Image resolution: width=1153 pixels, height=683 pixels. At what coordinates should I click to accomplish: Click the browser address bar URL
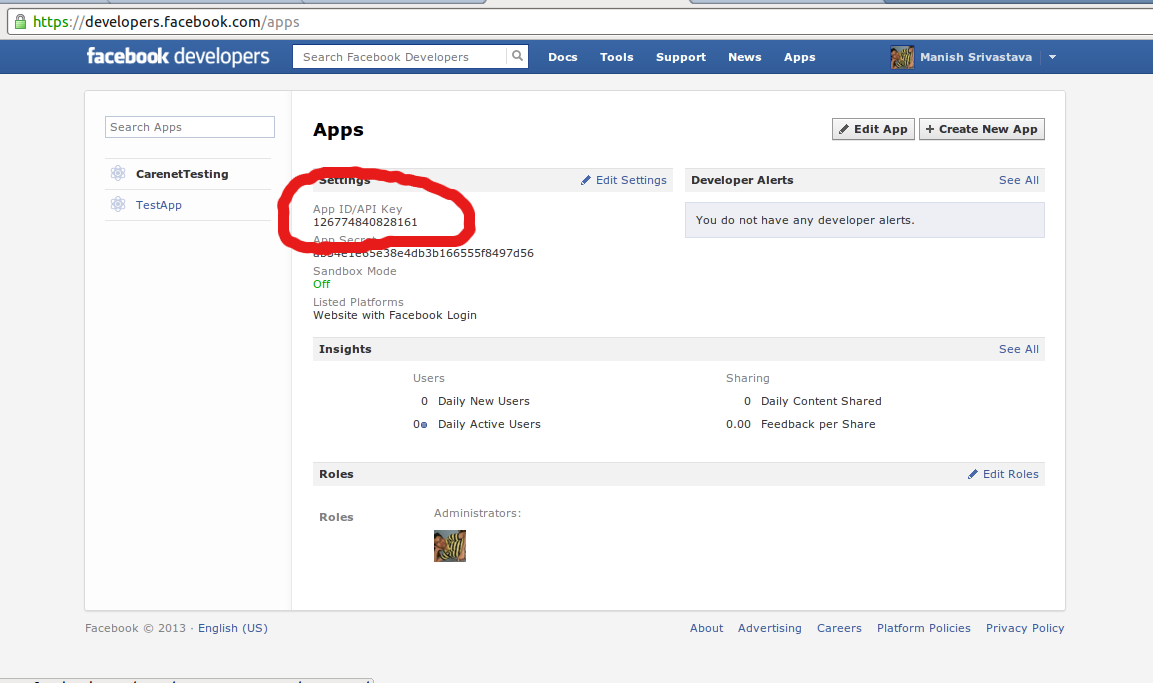pyautogui.click(x=166, y=21)
